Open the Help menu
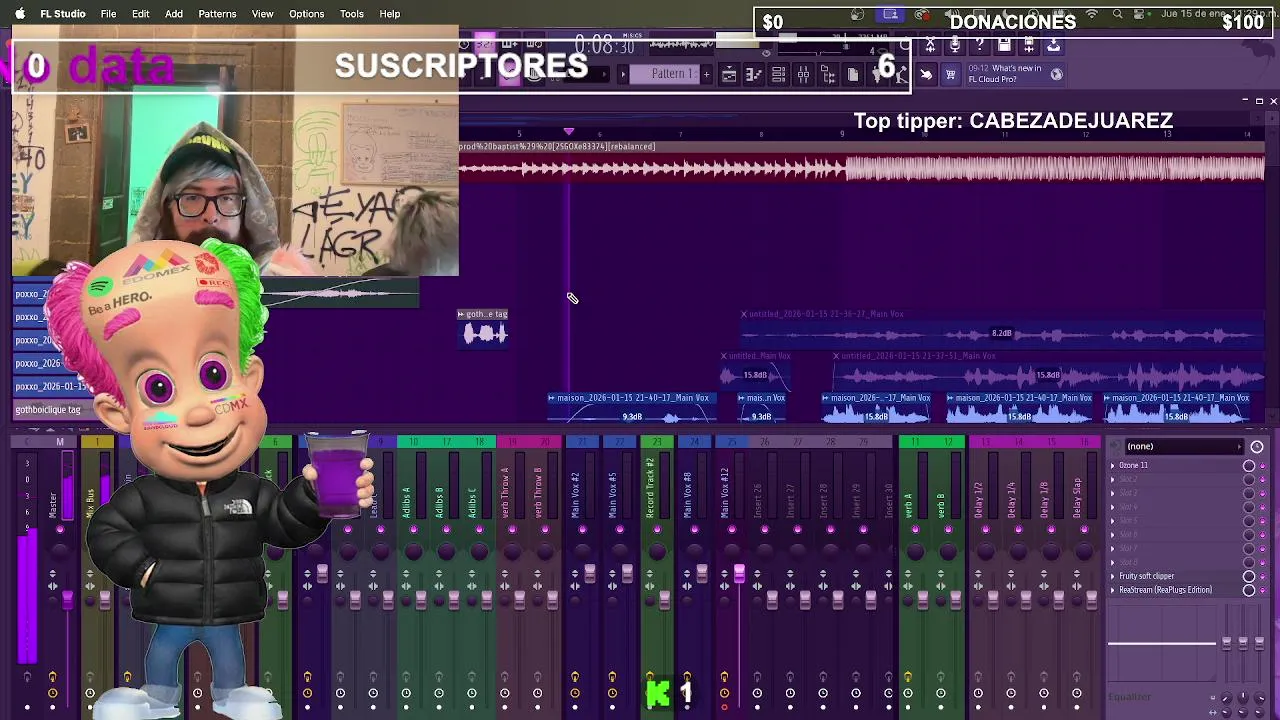Viewport: 1280px width, 720px height. click(390, 14)
